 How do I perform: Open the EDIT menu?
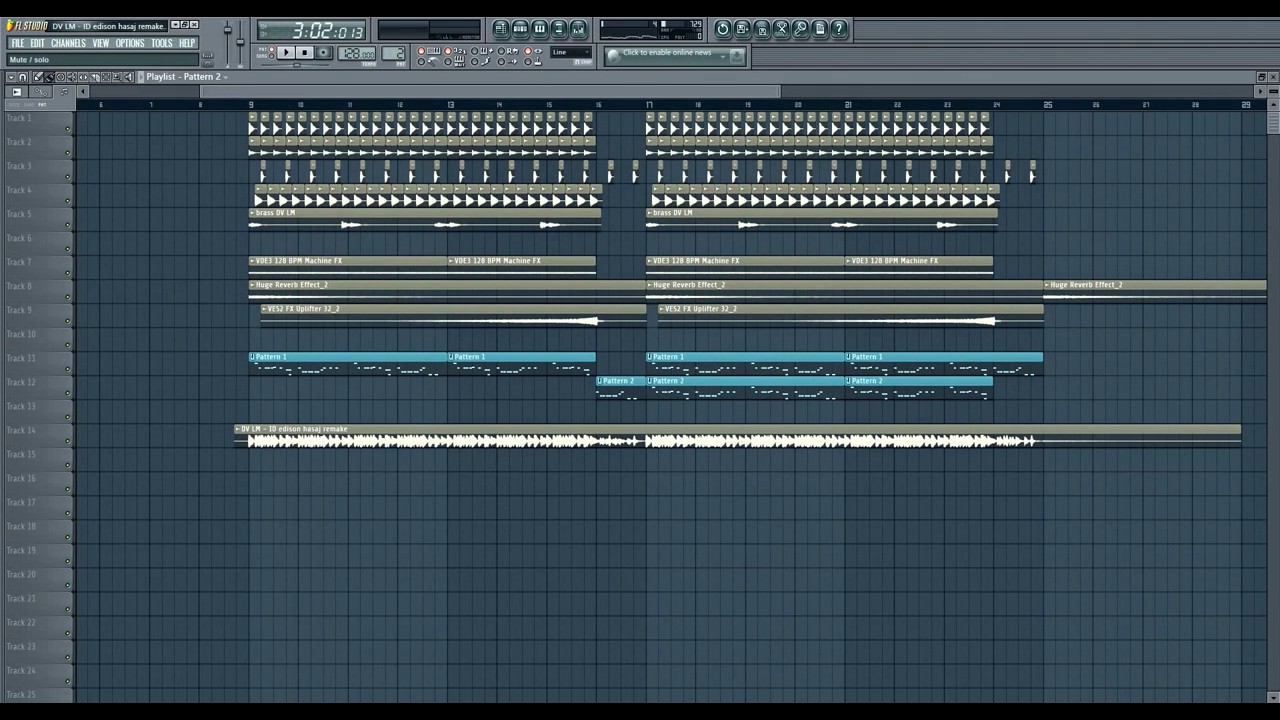37,43
